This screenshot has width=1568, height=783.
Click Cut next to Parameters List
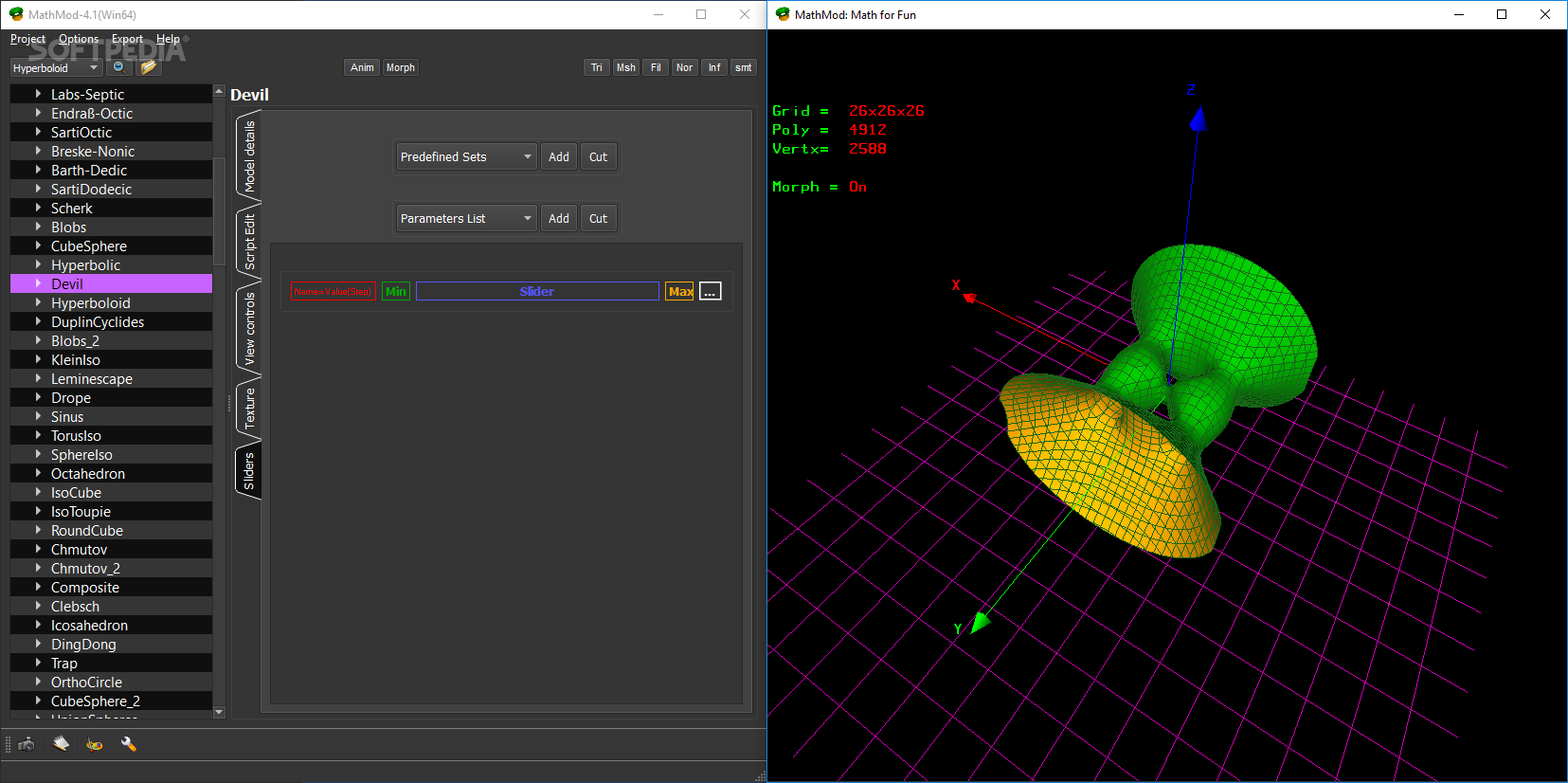coord(598,218)
